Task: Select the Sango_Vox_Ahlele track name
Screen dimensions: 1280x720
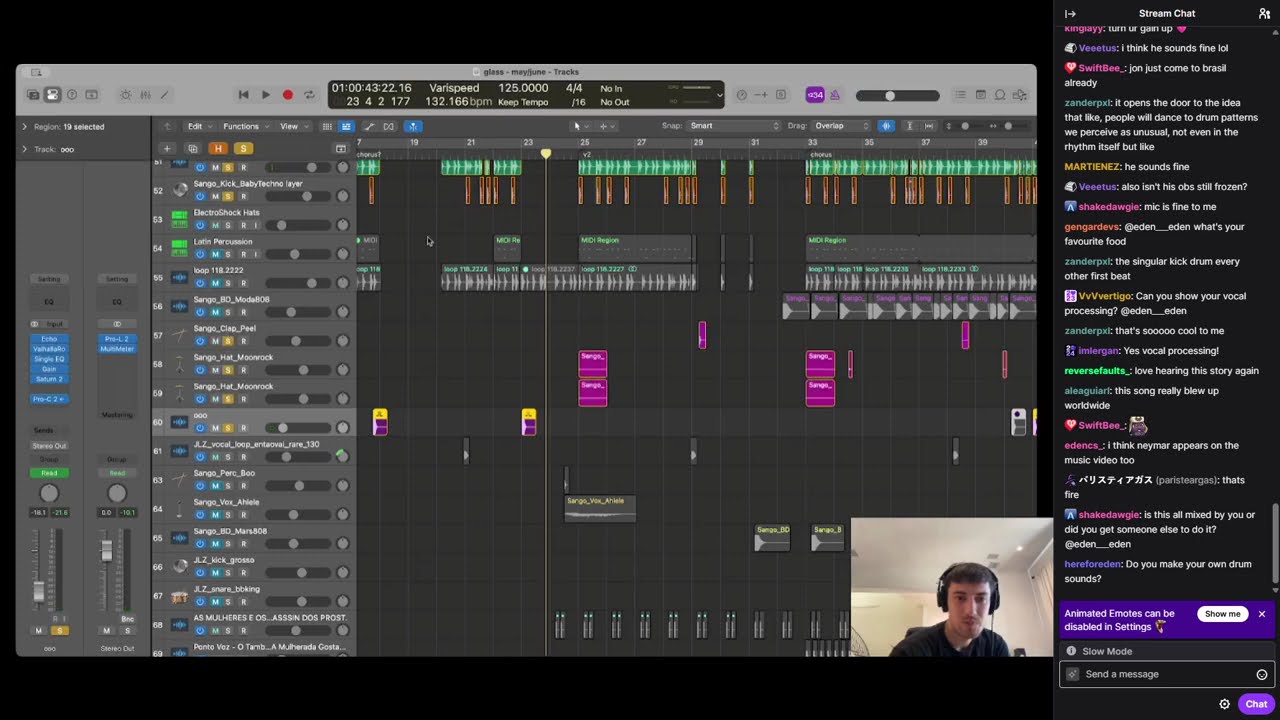Action: [x=226, y=502]
